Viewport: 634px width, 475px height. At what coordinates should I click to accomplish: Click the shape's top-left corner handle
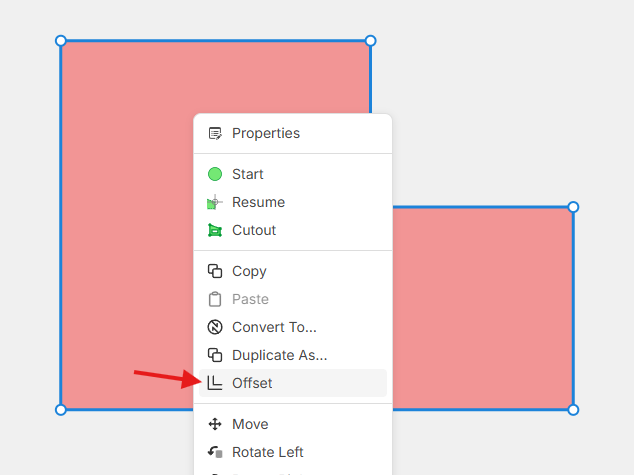coord(61,41)
